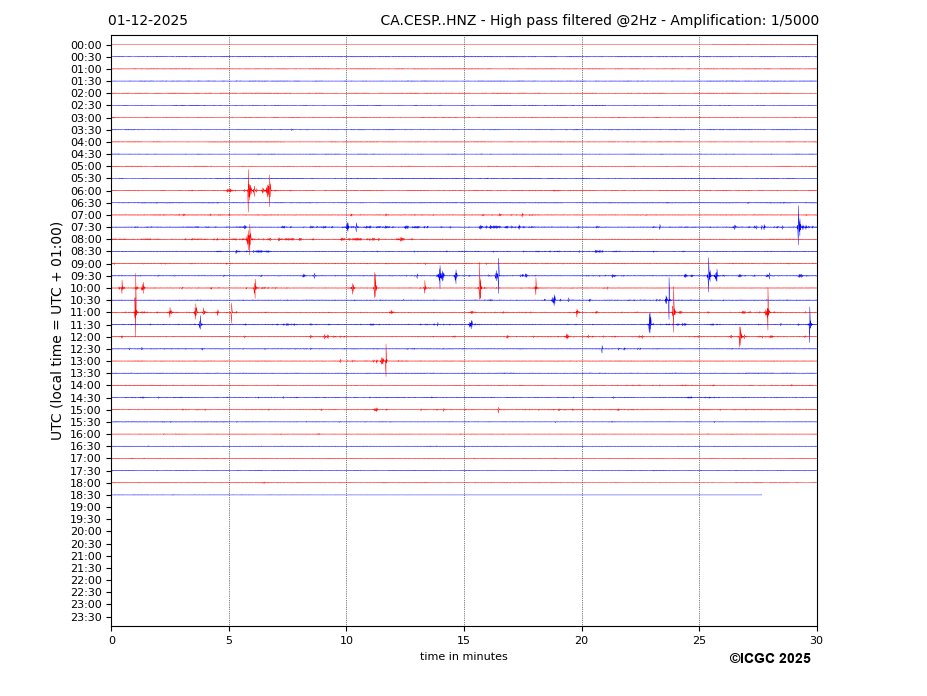This screenshot has height=696, width=927.
Task: Click the 'time in minutes' axis label
Action: point(463,656)
